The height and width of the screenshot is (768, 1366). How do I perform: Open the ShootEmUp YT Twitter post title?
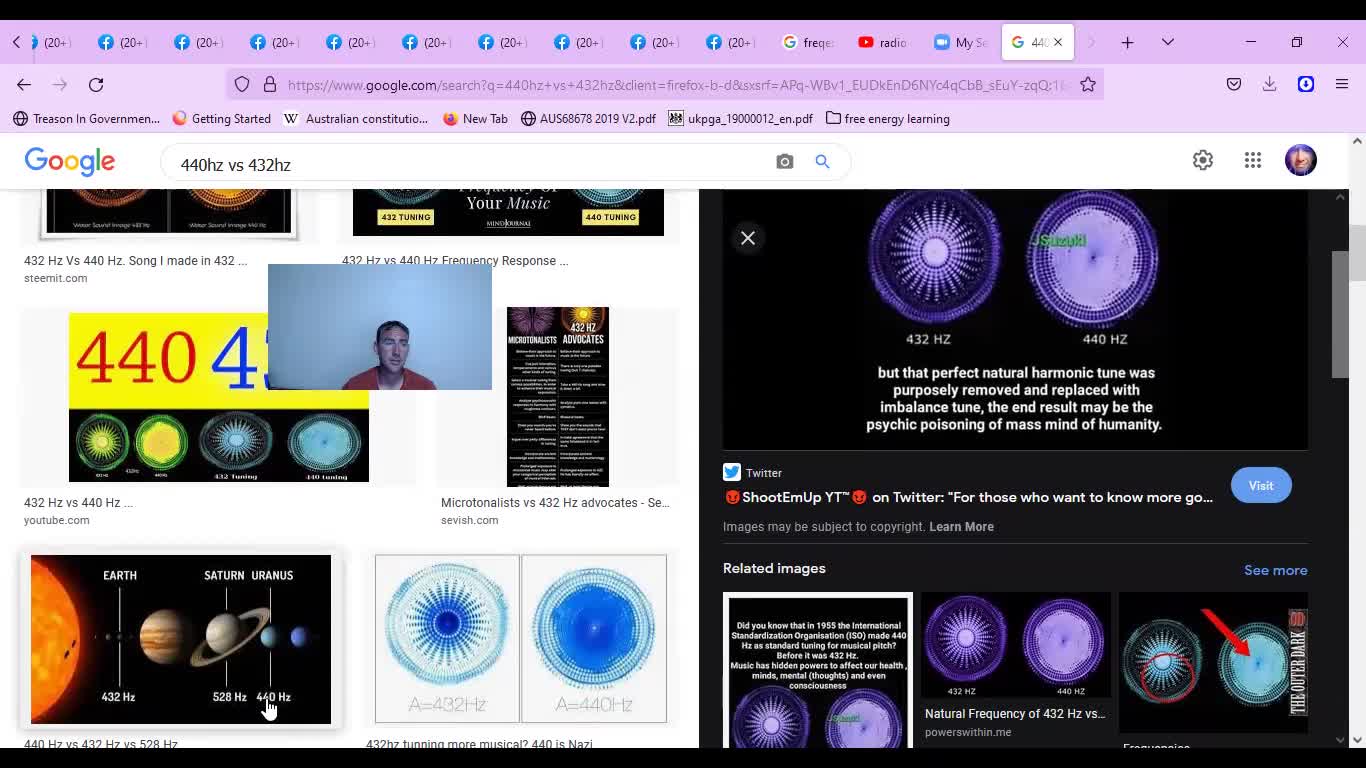(x=968, y=497)
